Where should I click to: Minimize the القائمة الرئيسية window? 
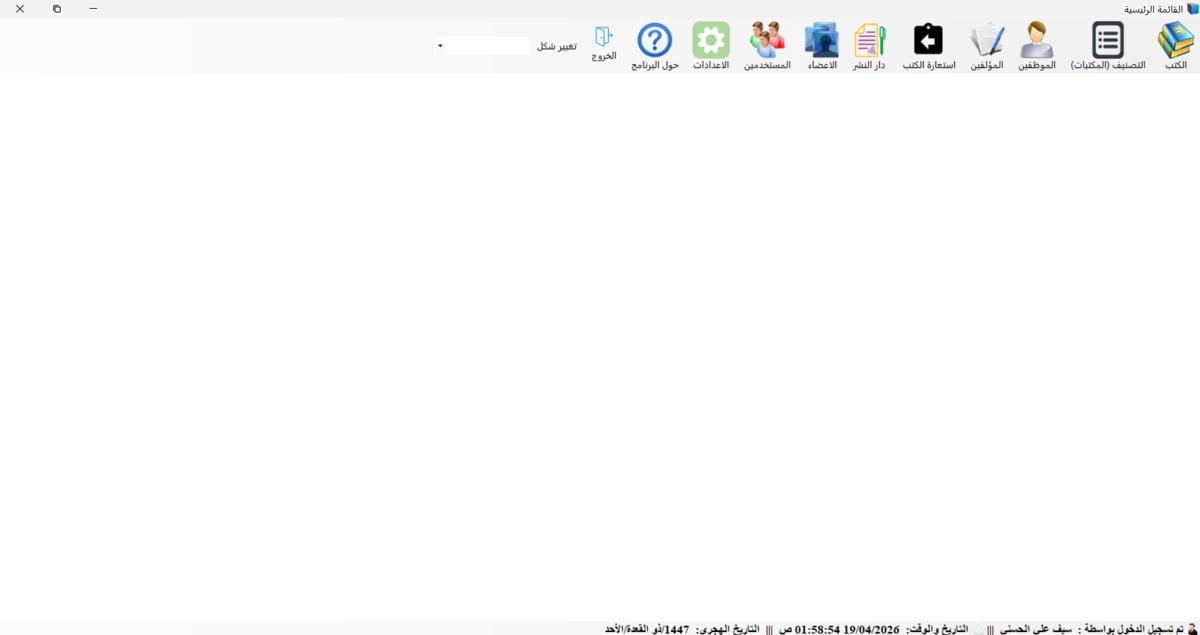[93, 9]
